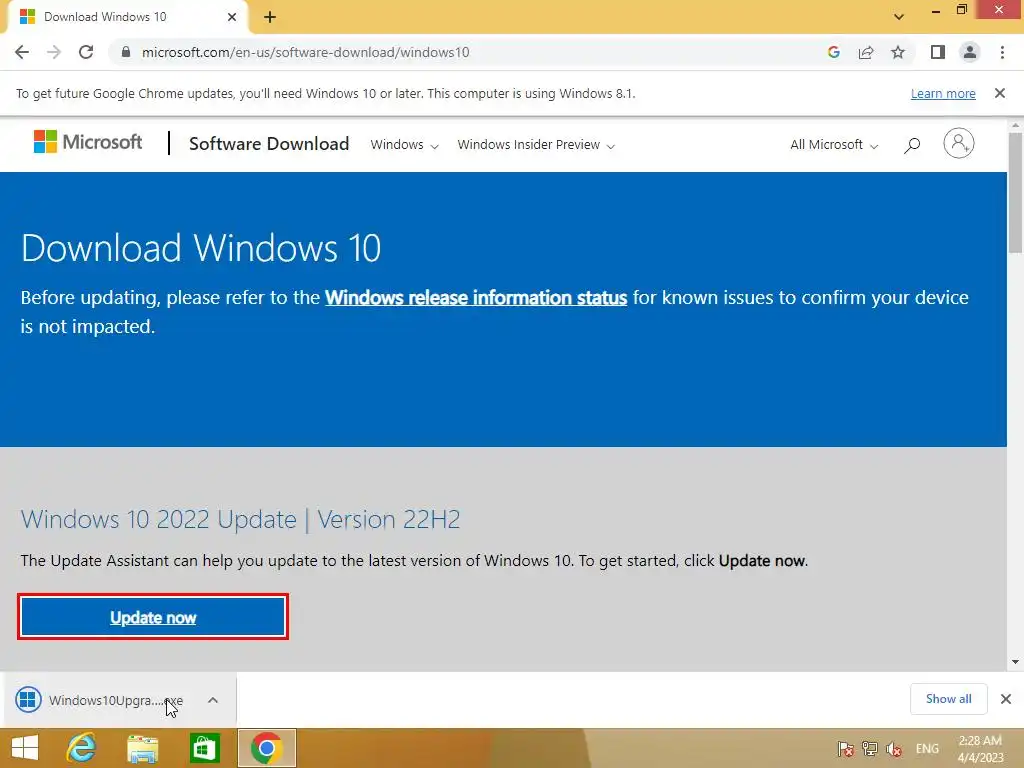Image resolution: width=1024 pixels, height=768 pixels.
Task: Open the taskbar clock and date
Action: 980,749
